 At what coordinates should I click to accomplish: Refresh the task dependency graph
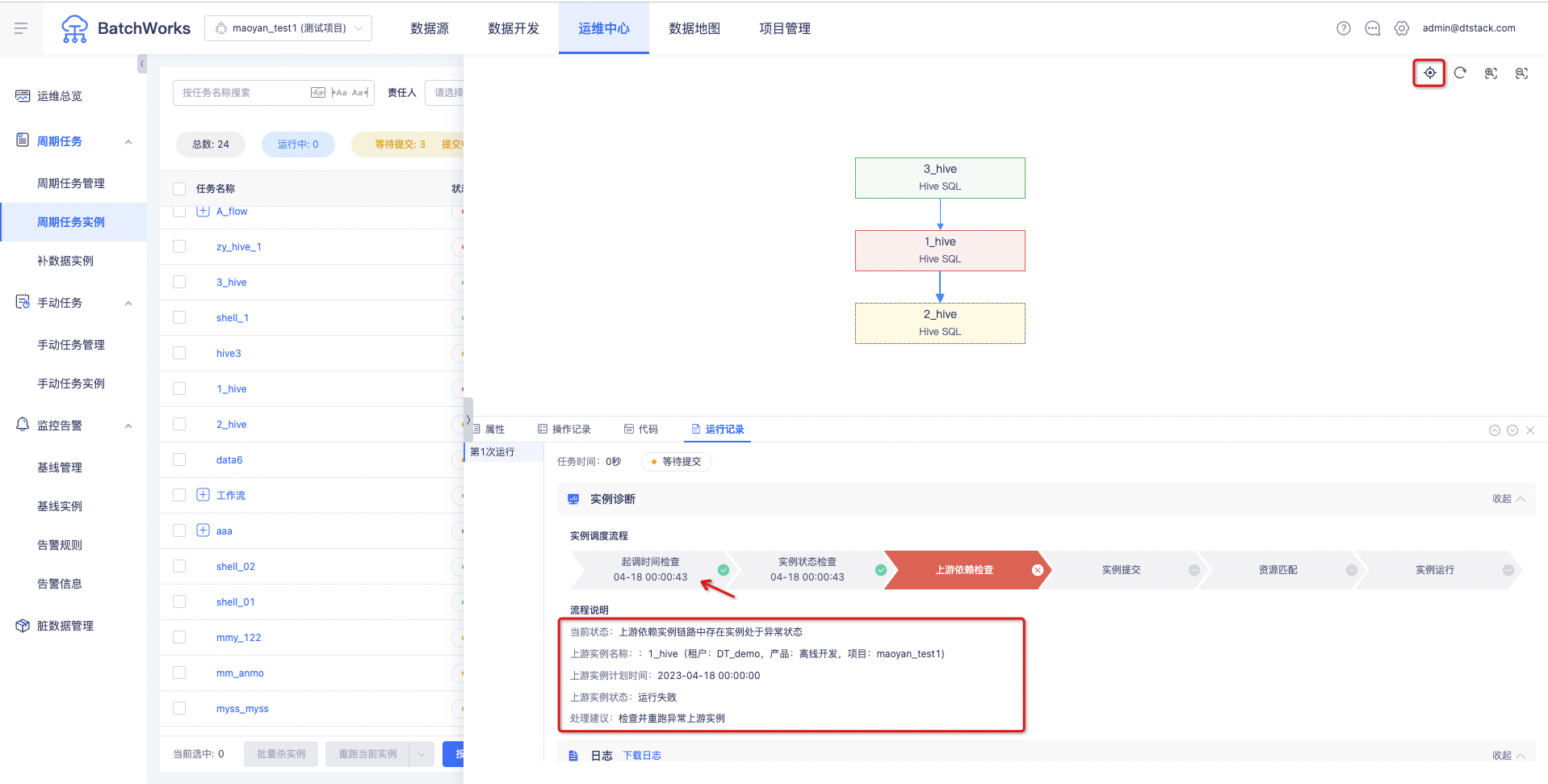coord(1460,73)
